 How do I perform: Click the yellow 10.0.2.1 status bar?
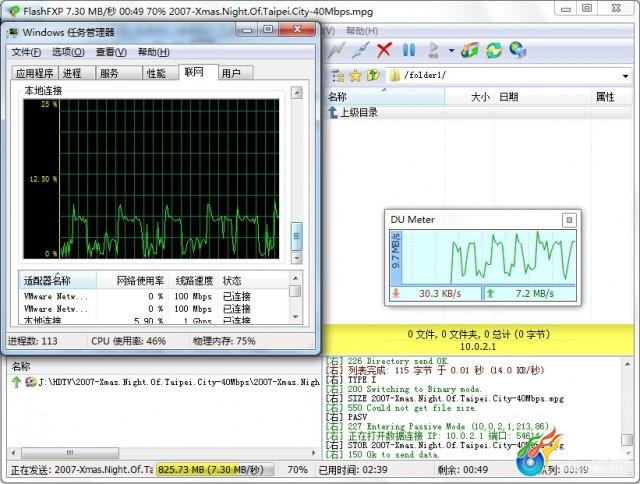(478, 340)
